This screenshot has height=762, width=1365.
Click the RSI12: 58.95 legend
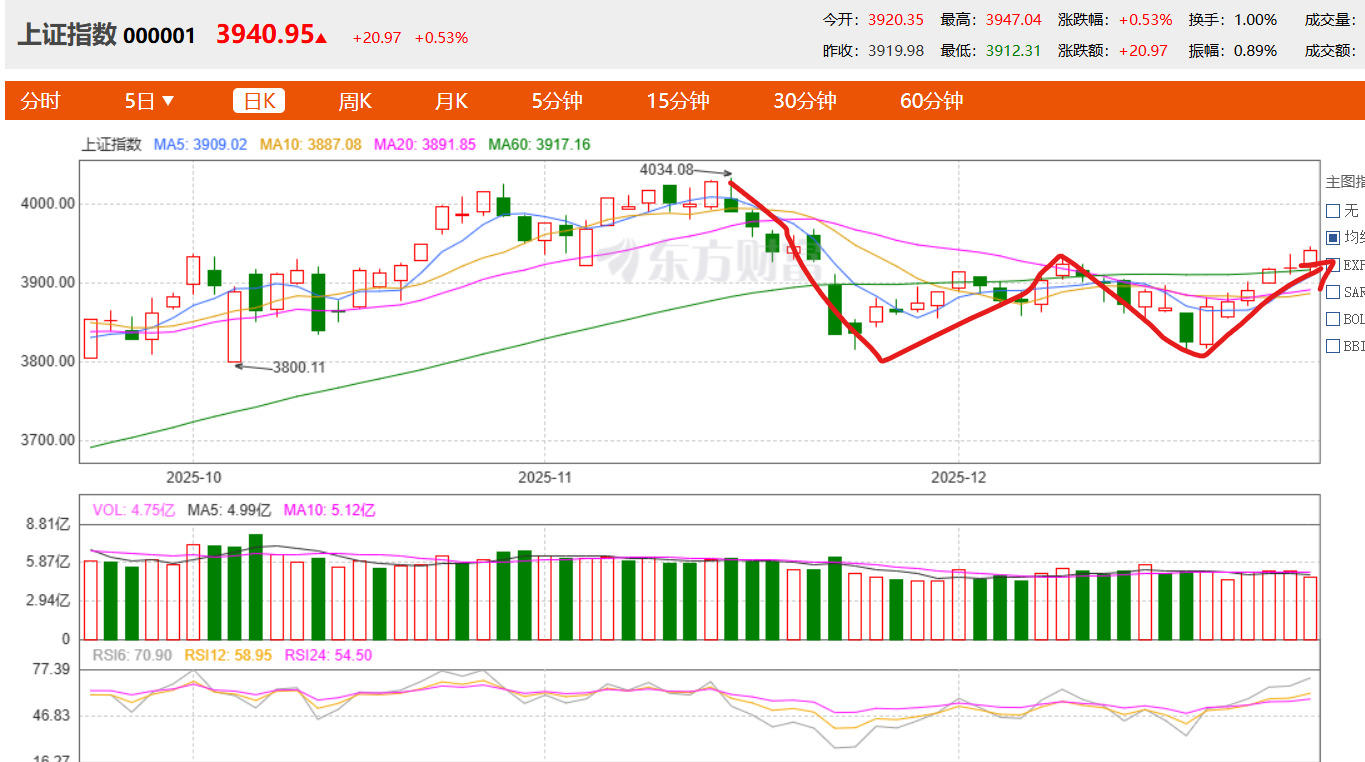click(x=228, y=654)
